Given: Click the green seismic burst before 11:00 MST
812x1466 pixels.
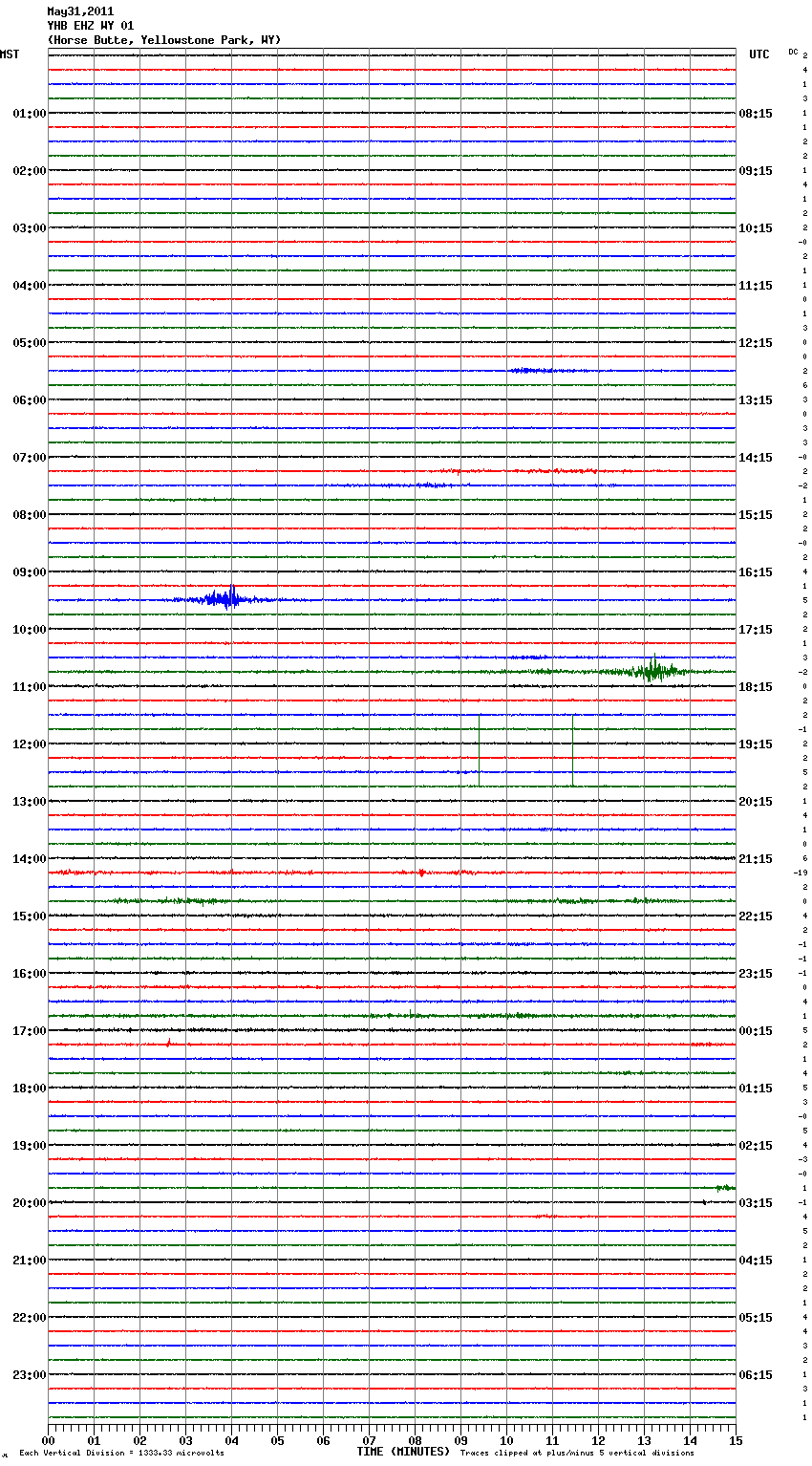Looking at the screenshot, I should (654, 670).
